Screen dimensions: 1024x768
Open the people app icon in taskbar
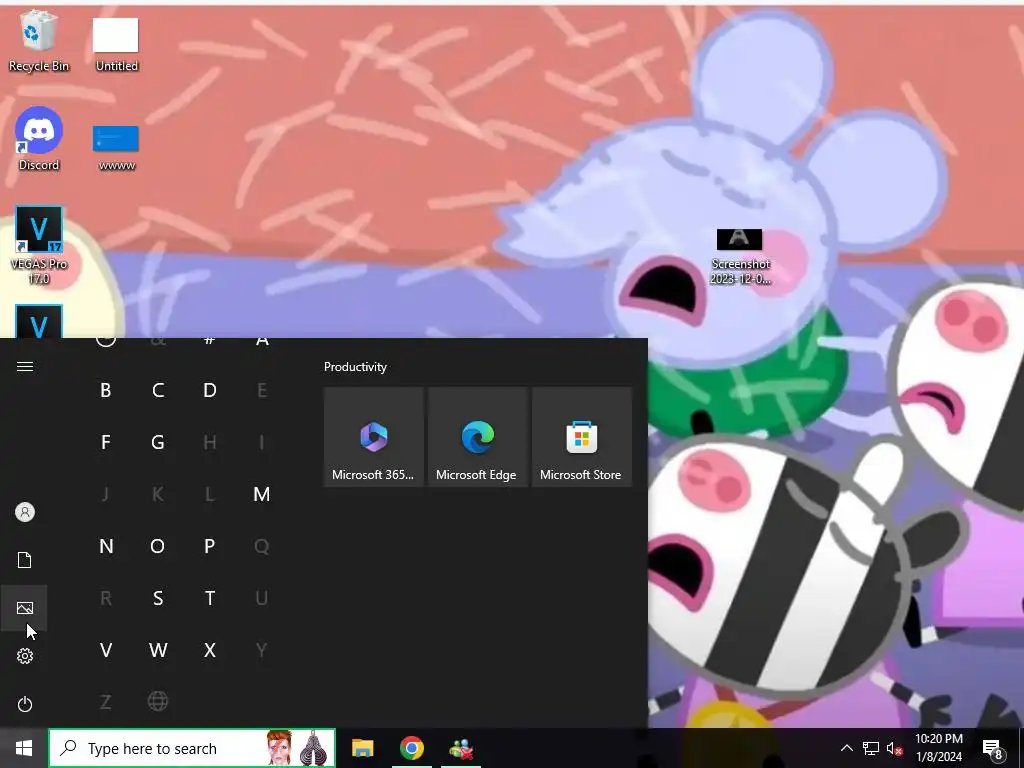click(x=461, y=748)
